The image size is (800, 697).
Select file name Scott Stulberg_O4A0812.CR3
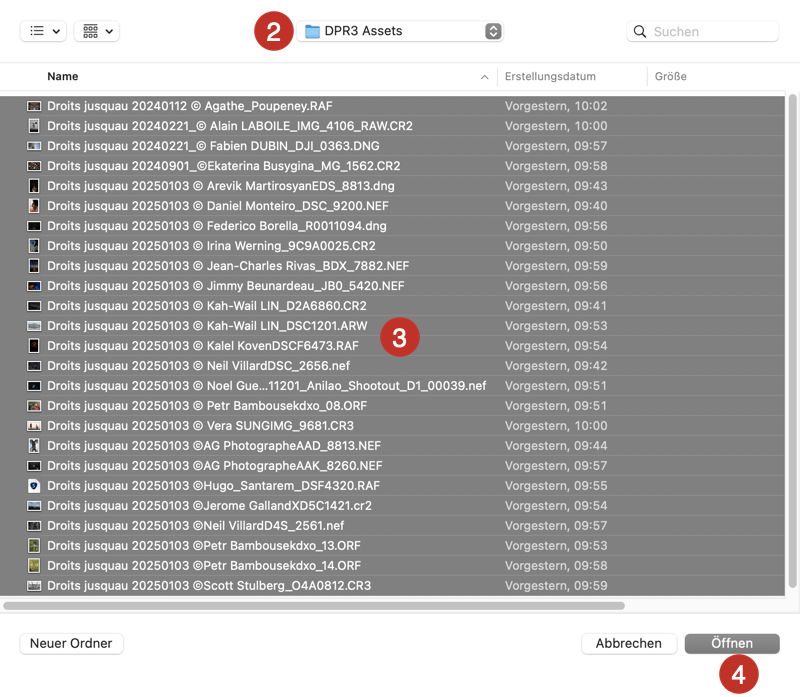pyautogui.click(x=209, y=586)
